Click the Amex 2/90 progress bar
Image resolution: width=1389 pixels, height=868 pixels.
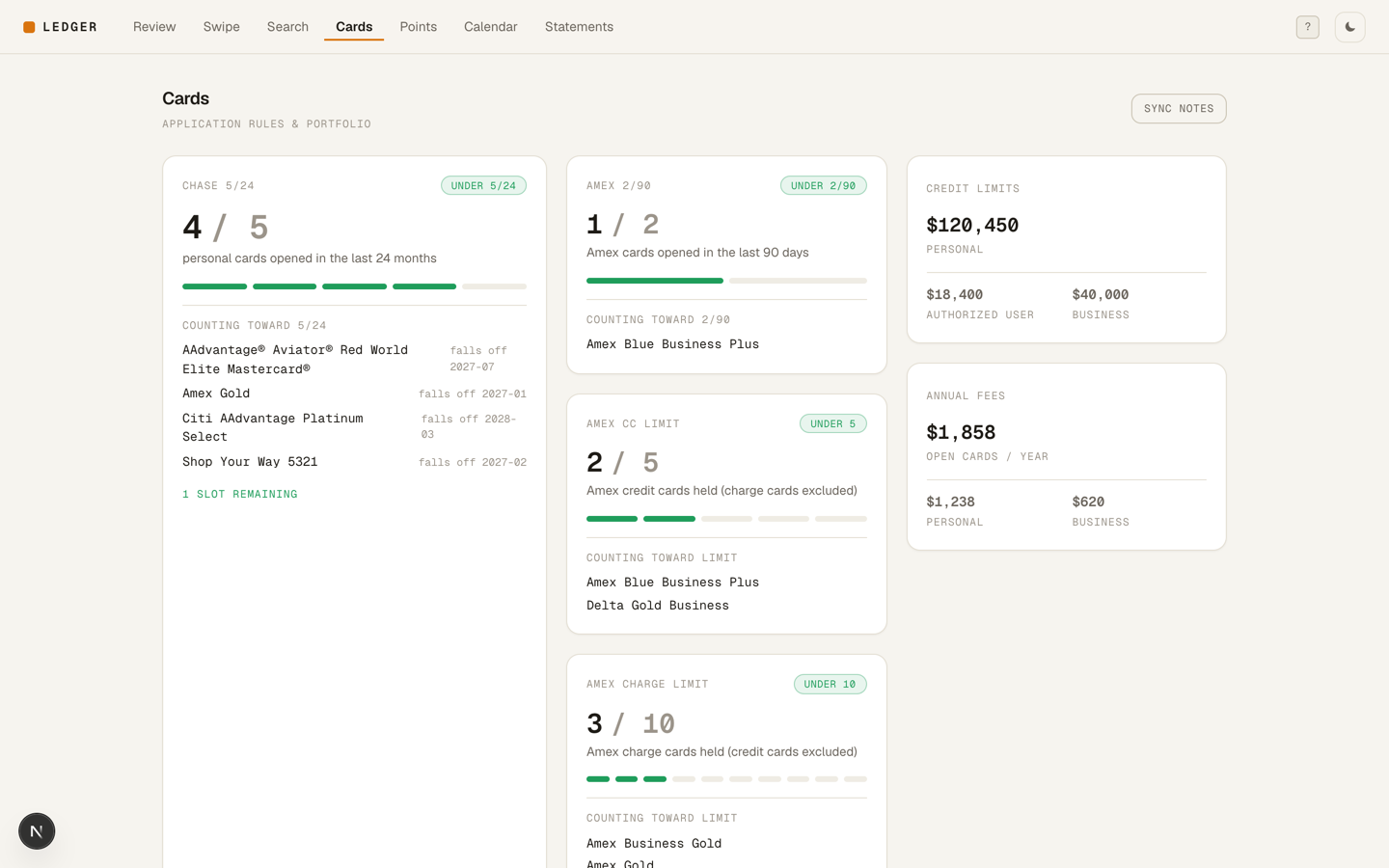point(726,281)
